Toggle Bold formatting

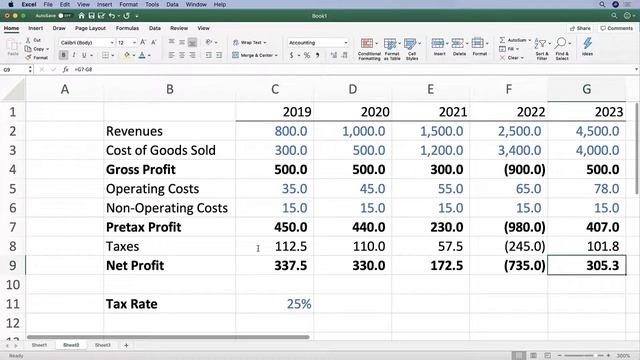[63, 55]
